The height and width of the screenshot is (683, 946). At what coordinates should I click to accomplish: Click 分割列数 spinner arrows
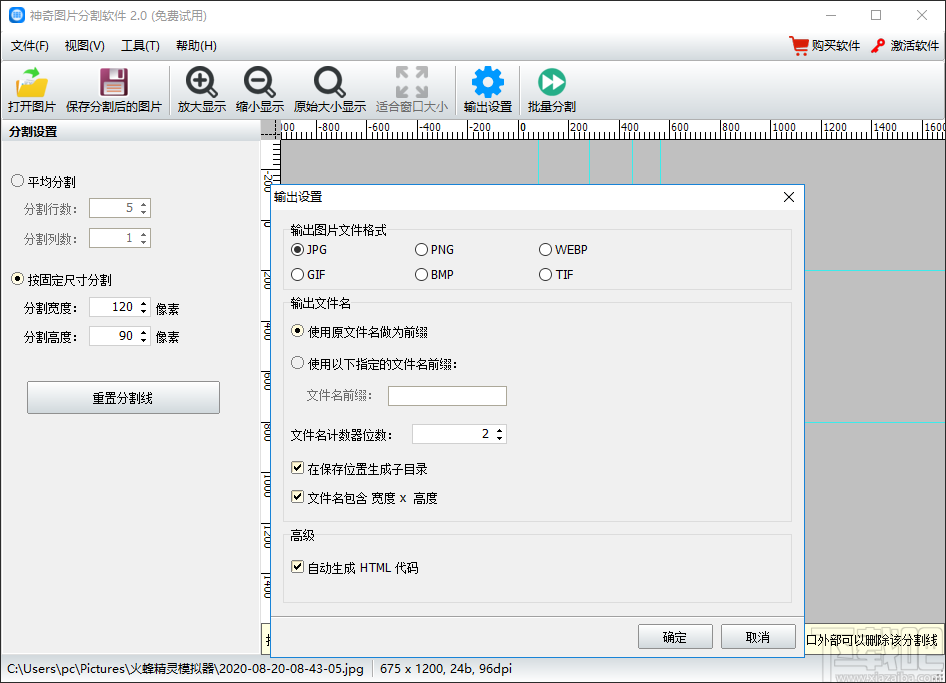[x=144, y=238]
